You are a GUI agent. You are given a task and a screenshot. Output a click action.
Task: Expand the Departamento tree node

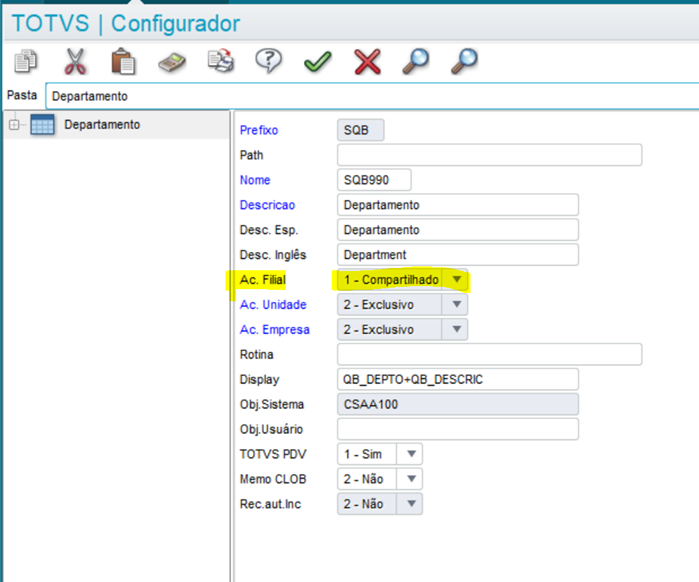pyautogui.click(x=14, y=125)
